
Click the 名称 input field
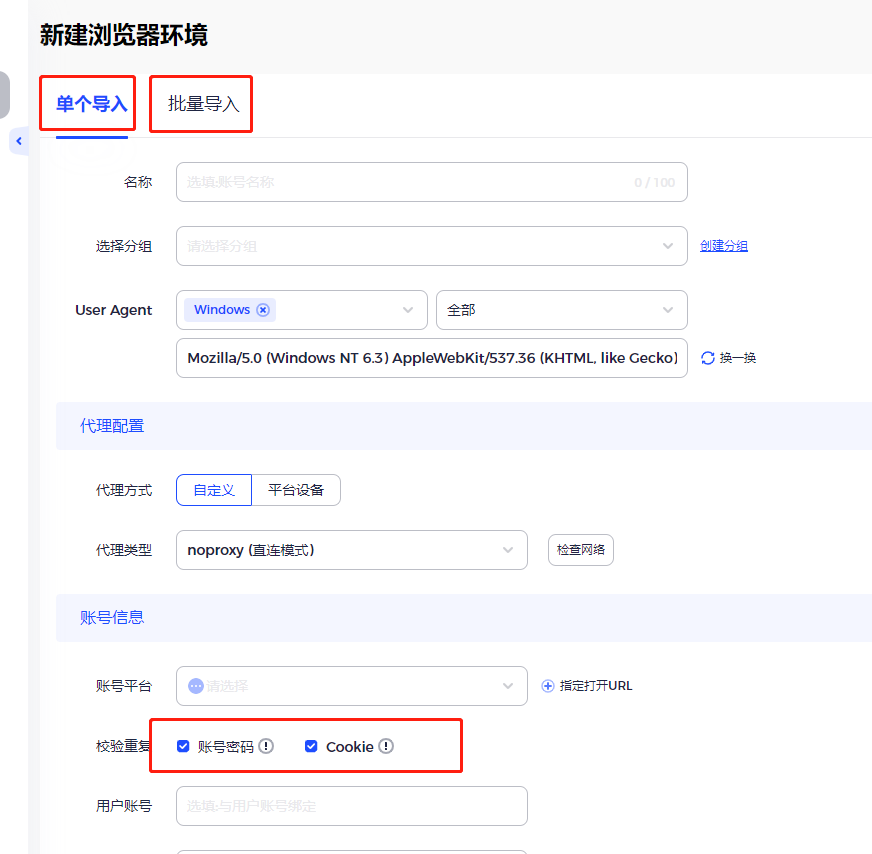pyautogui.click(x=432, y=182)
